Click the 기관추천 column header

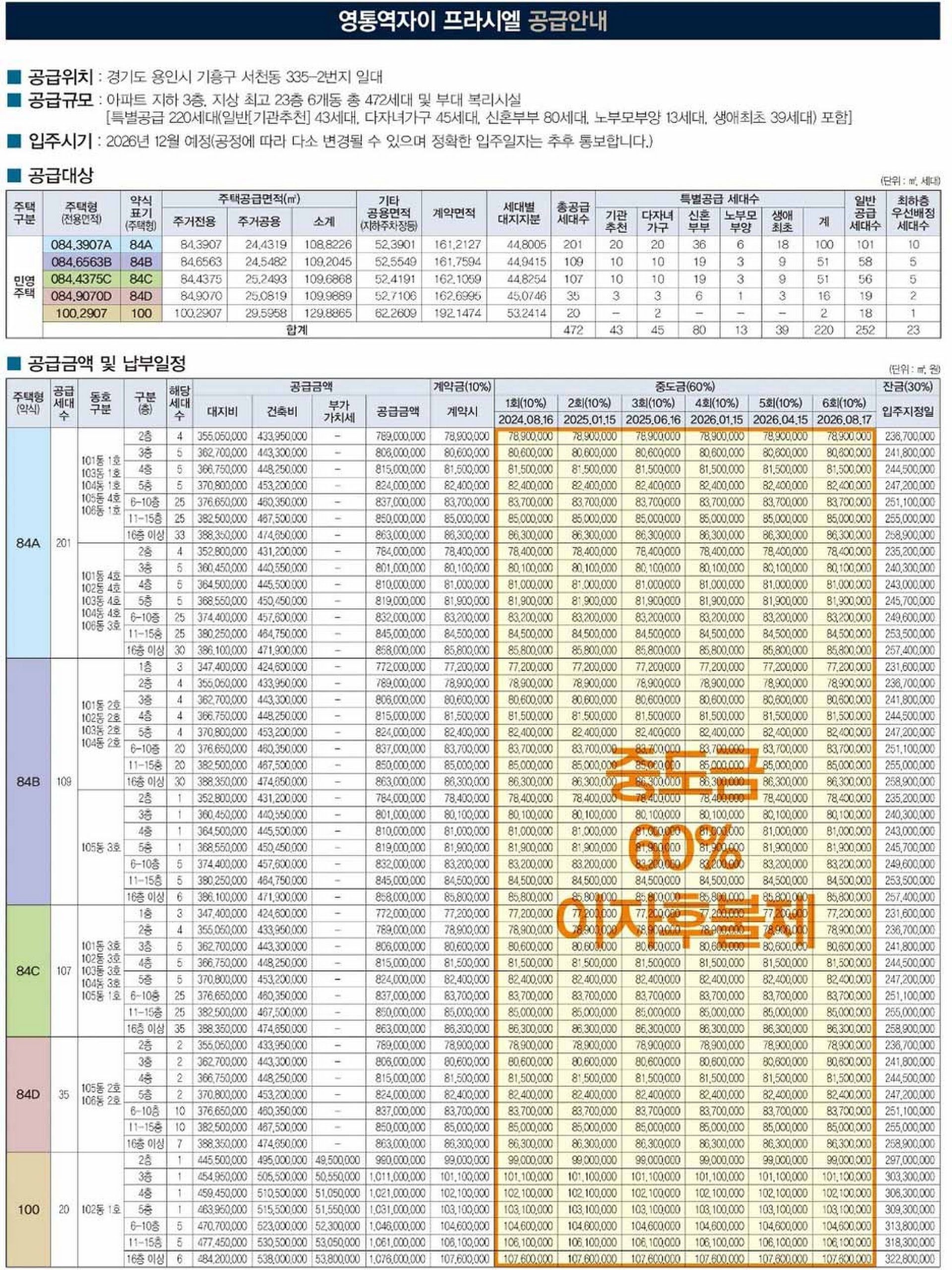(616, 221)
